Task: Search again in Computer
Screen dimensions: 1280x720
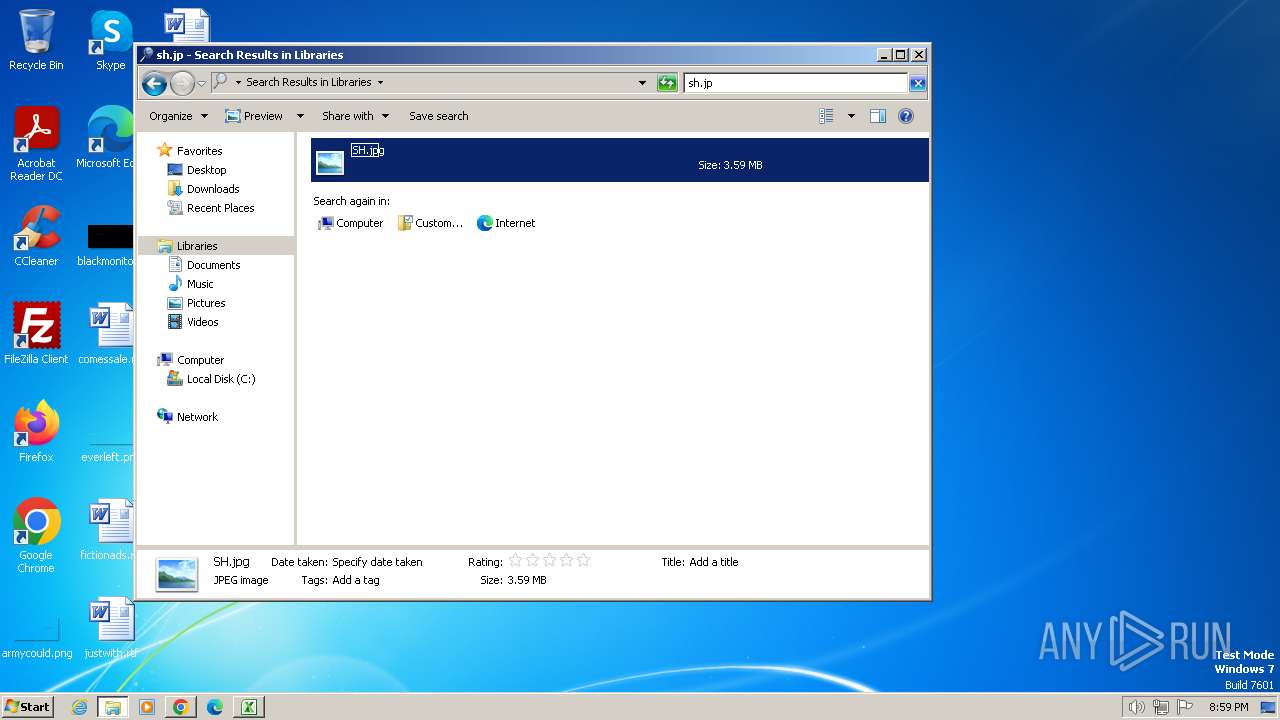Action: (x=350, y=223)
